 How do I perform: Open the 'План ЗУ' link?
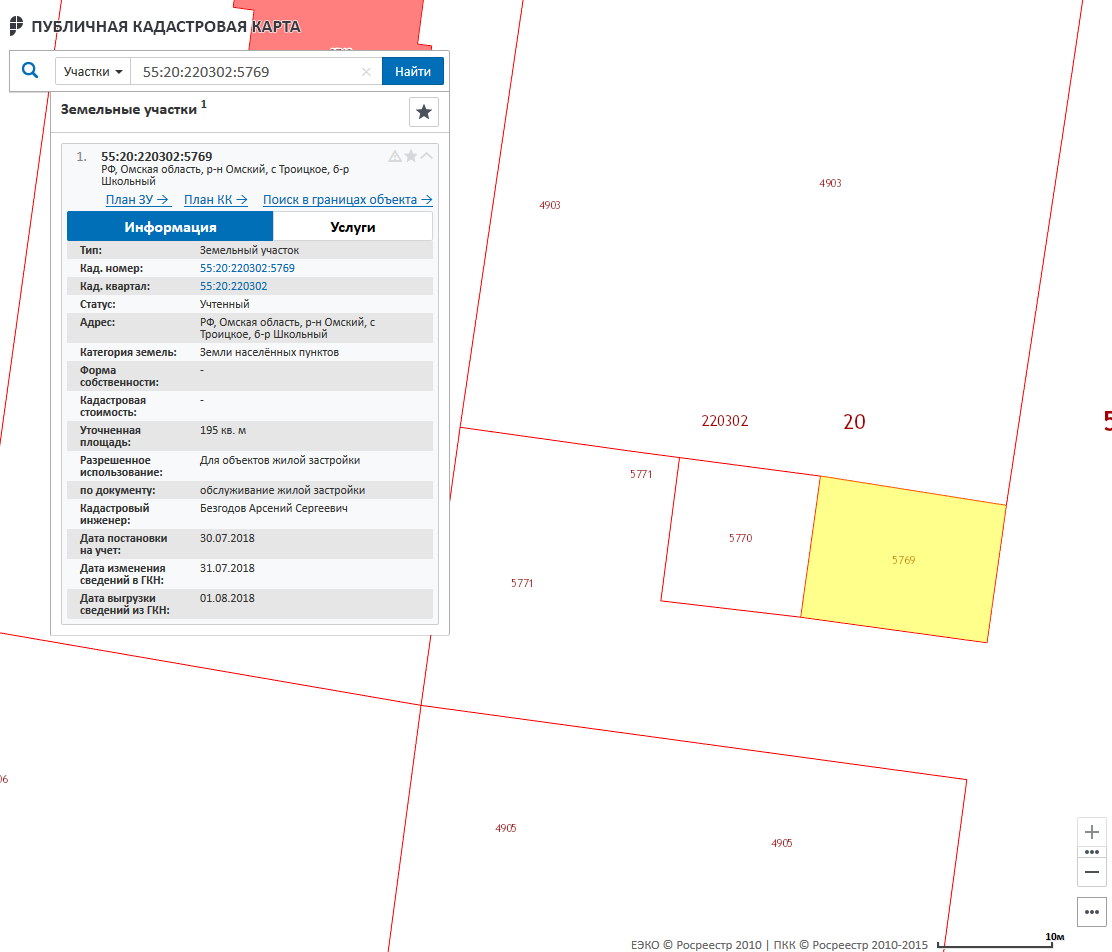pyautogui.click(x=137, y=200)
